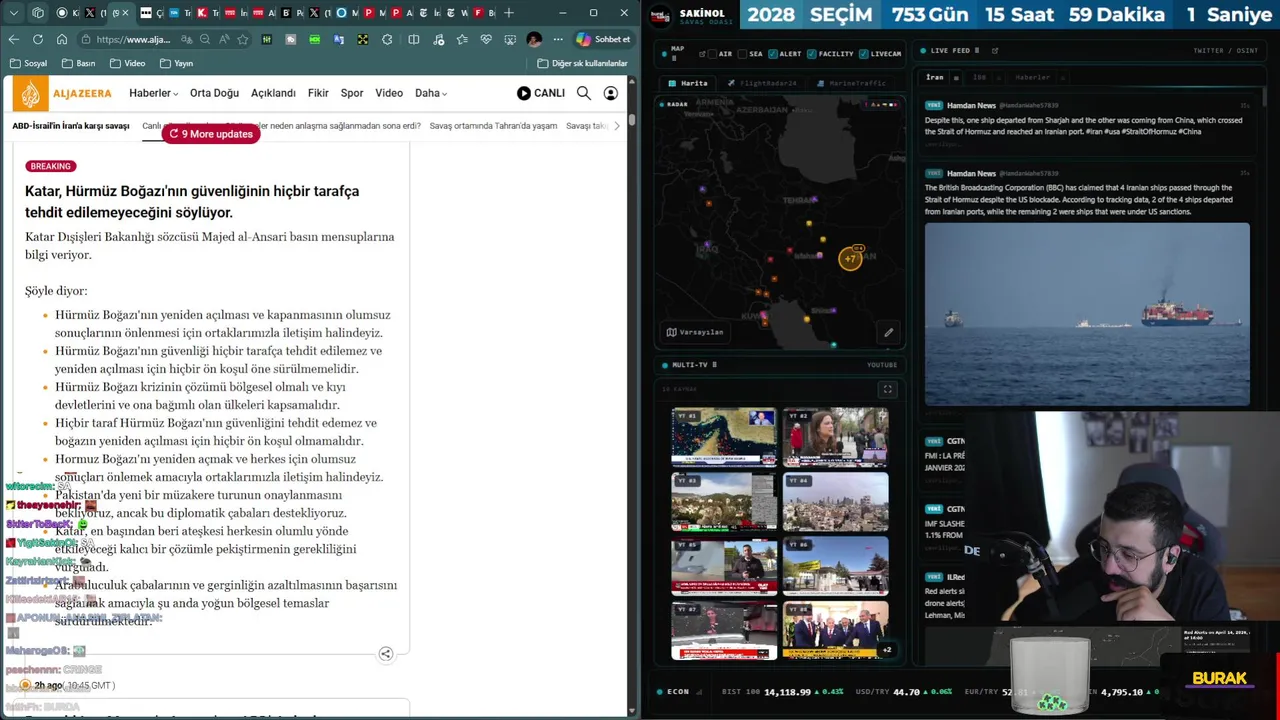Click the Al Jazeera logo
Image resolution: width=1280 pixels, height=720 pixels.
[63, 93]
